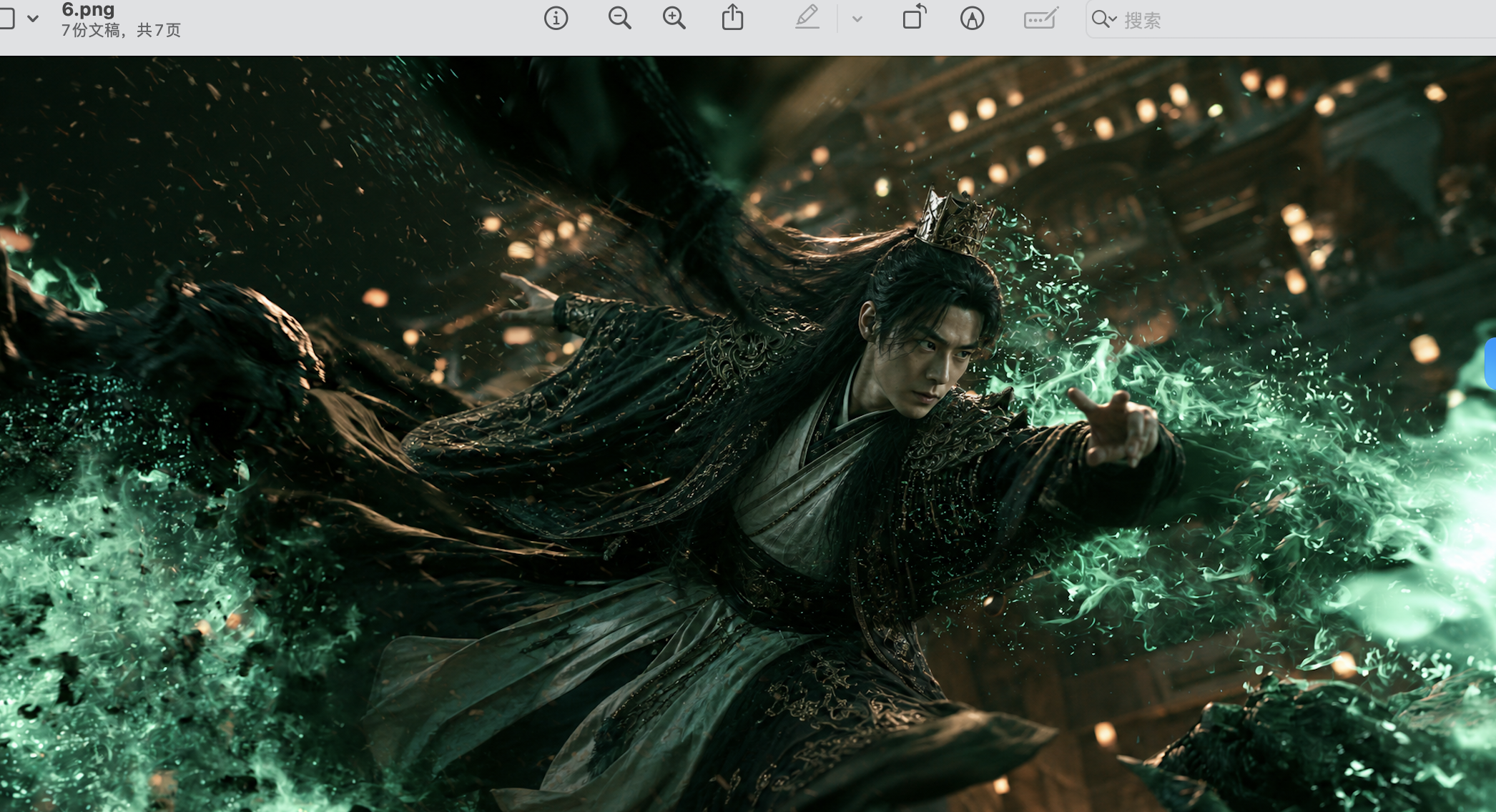The height and width of the screenshot is (812, 1496).
Task: Toggle the sidebar view button
Action: pyautogui.click(x=6, y=19)
